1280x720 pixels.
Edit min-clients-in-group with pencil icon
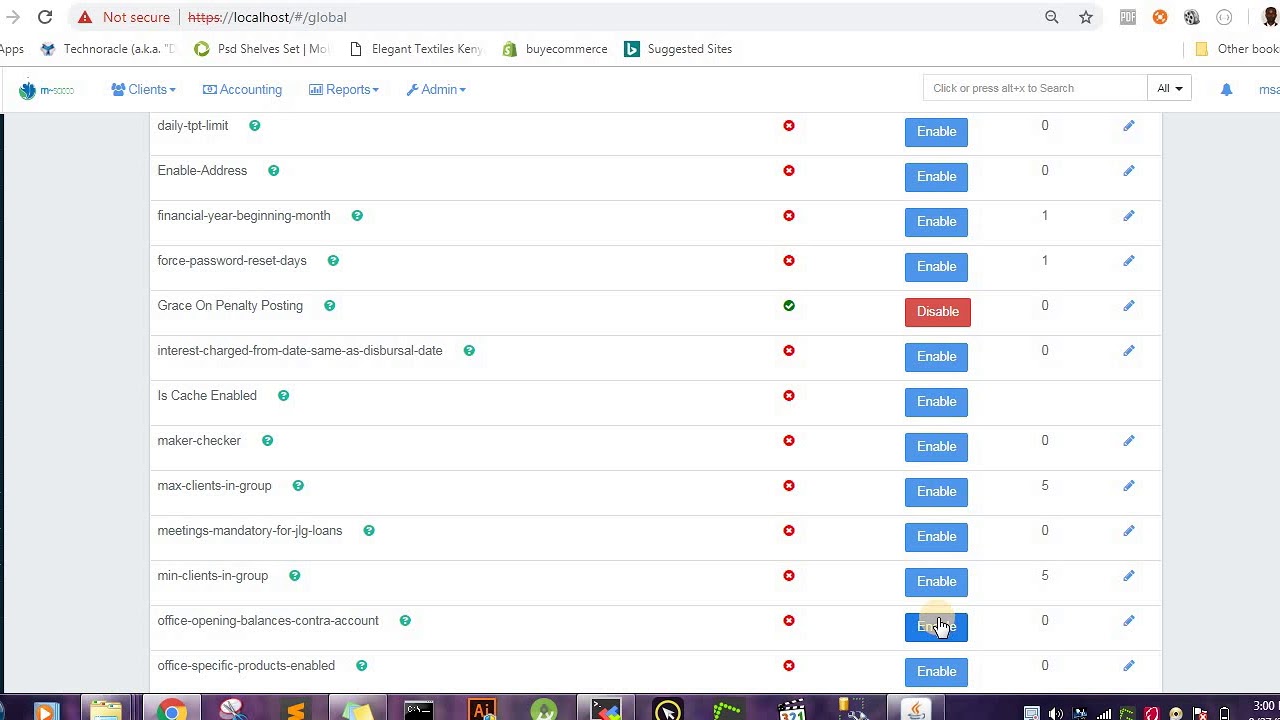[x=1129, y=576]
